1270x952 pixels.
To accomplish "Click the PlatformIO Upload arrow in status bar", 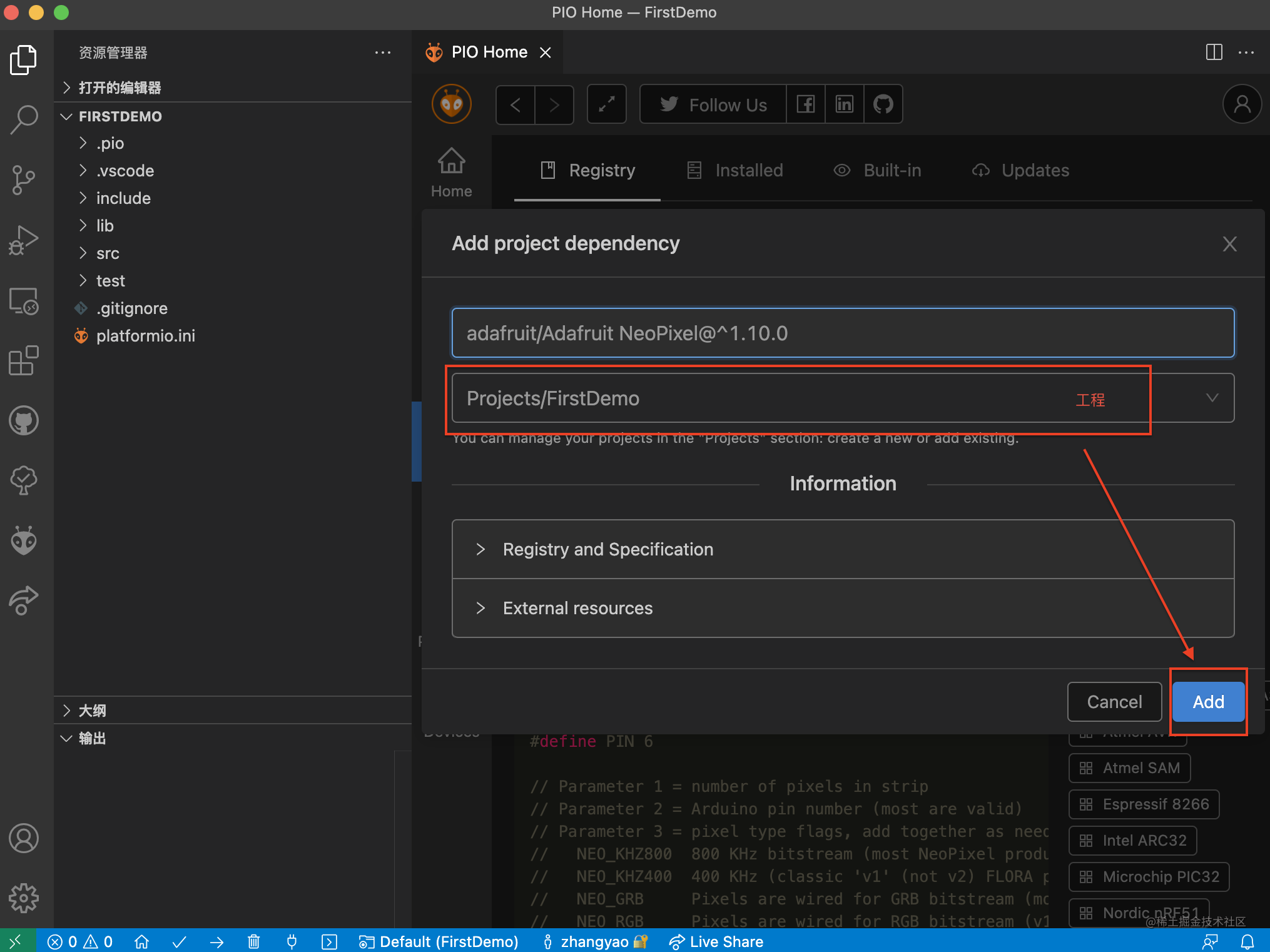I will (x=217, y=942).
